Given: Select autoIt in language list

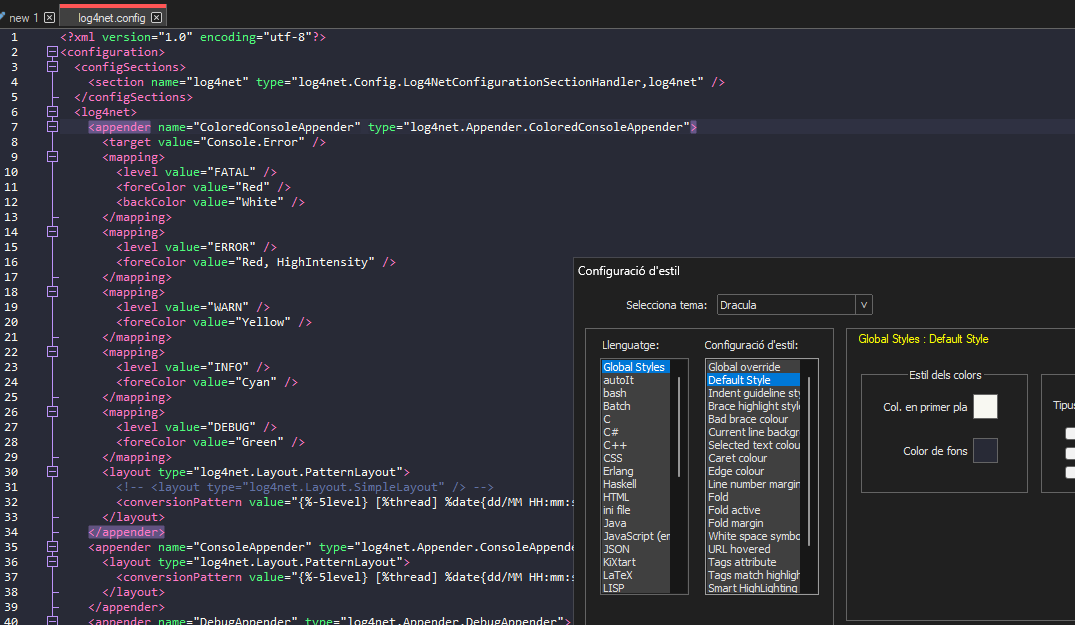Looking at the screenshot, I should pyautogui.click(x=636, y=380).
